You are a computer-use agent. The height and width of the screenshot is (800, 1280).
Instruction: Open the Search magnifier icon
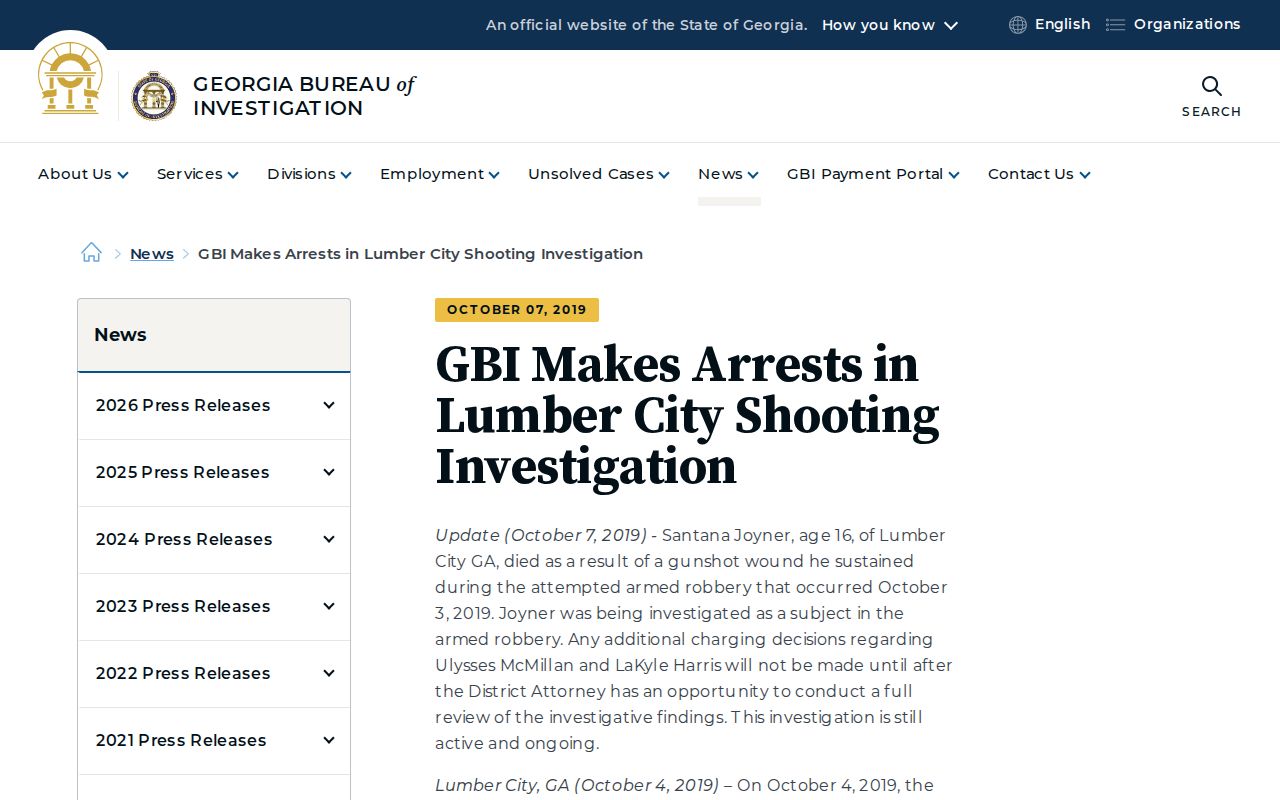[x=1211, y=86]
